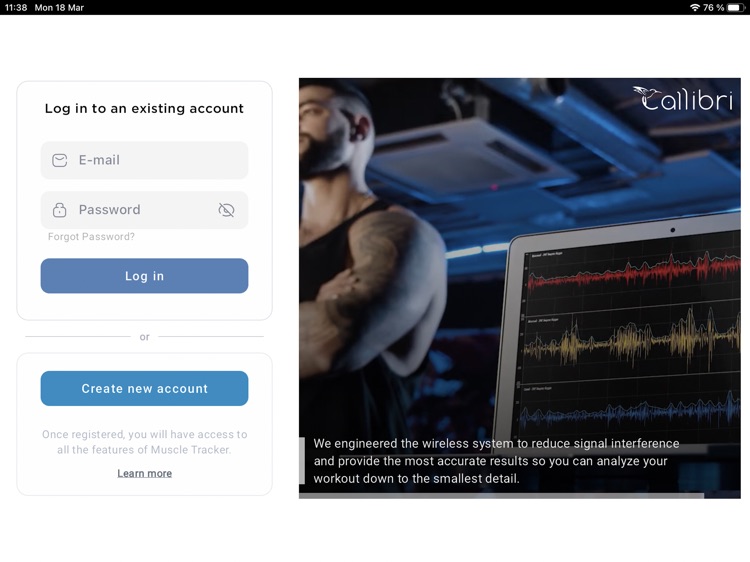Tap the date Mon 18 Mar

59,8
